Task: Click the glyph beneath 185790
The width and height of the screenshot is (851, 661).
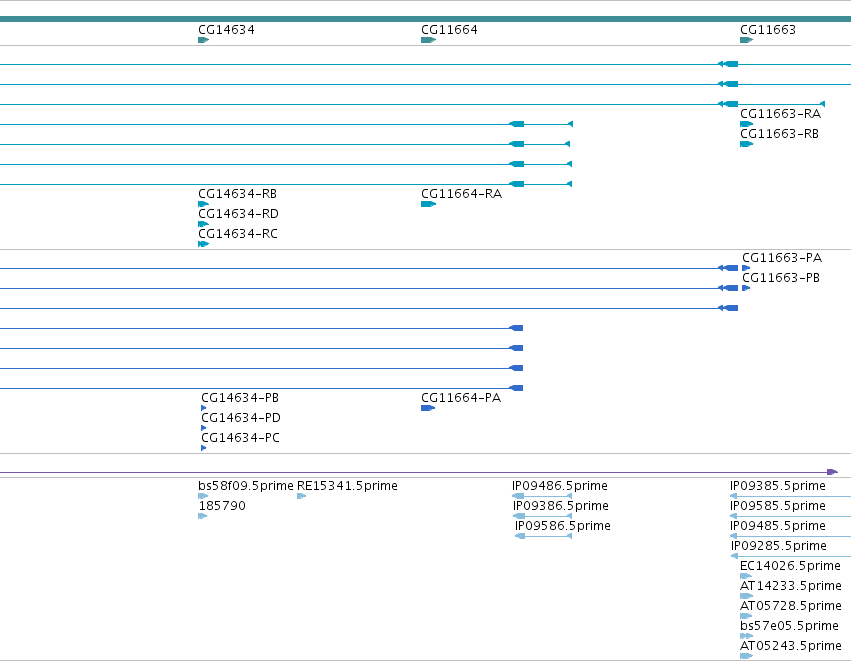Action: click(203, 516)
